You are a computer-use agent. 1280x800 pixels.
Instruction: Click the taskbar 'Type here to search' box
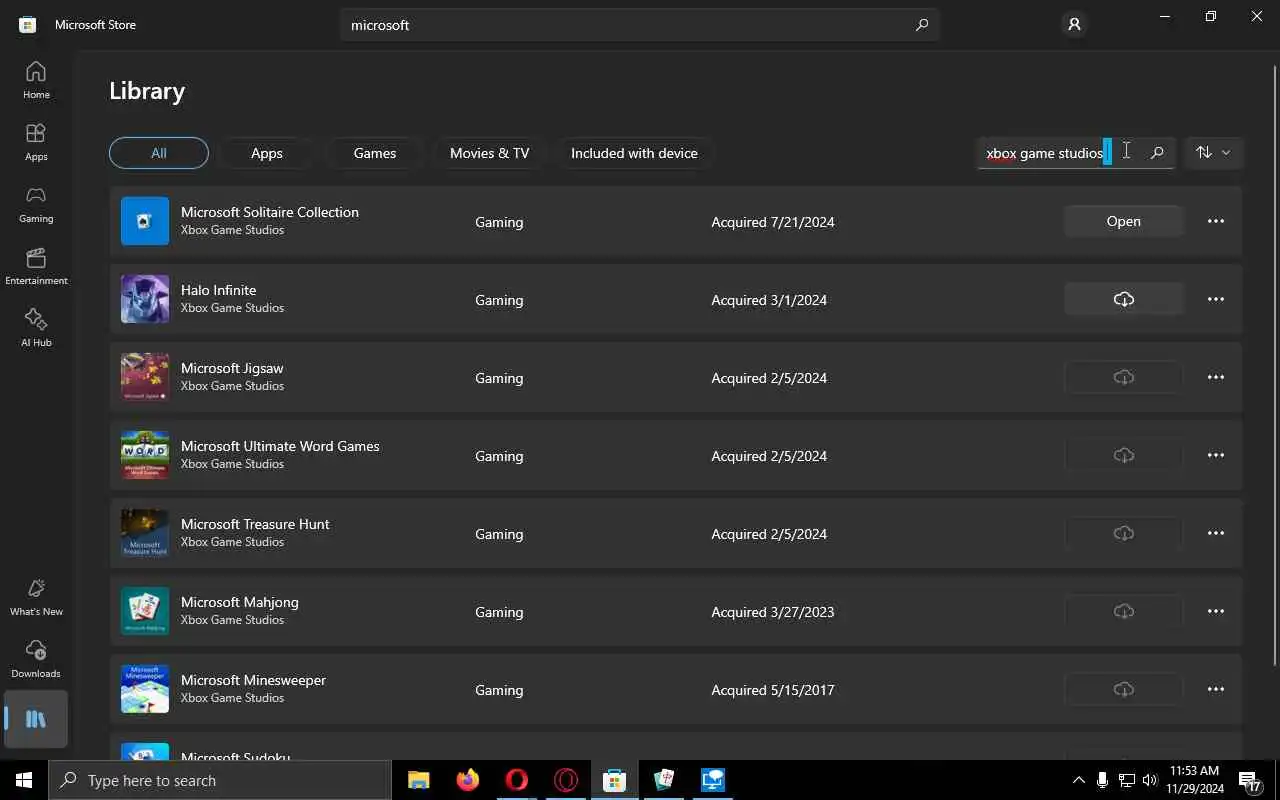(220, 780)
